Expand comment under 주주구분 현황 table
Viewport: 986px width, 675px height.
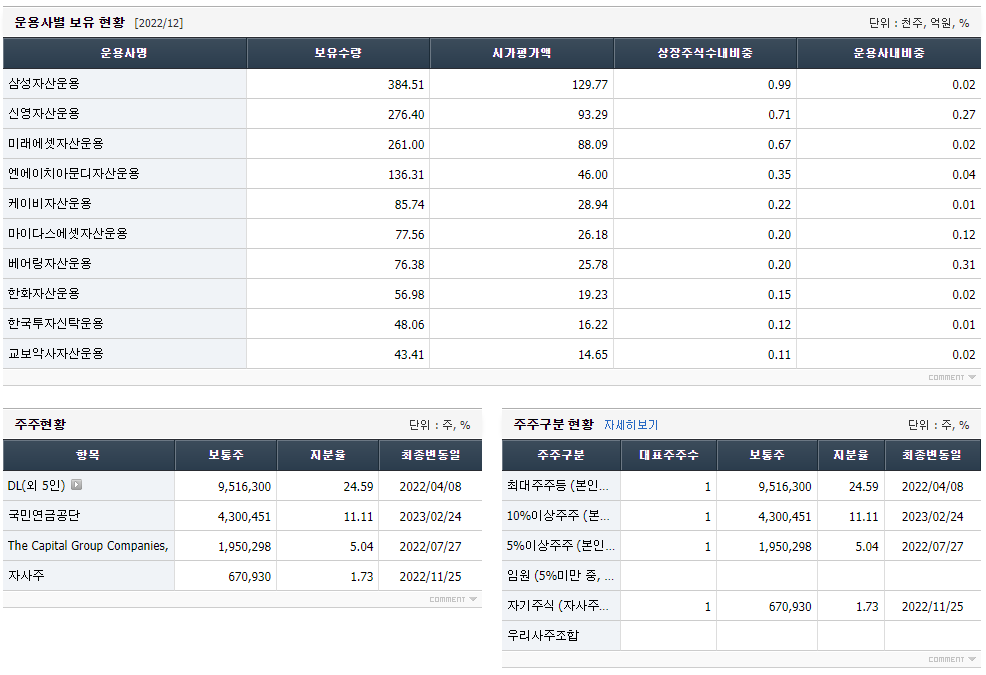tap(952, 659)
